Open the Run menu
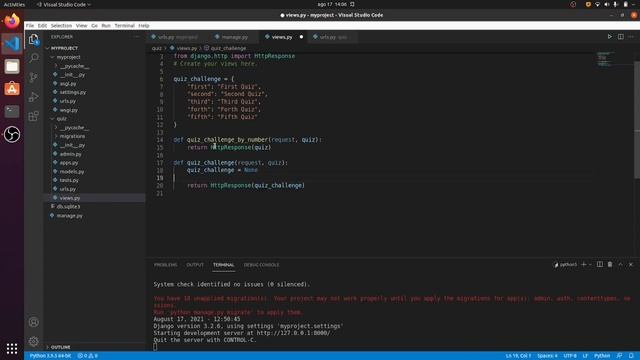This screenshot has width=640, height=360. click(106, 25)
